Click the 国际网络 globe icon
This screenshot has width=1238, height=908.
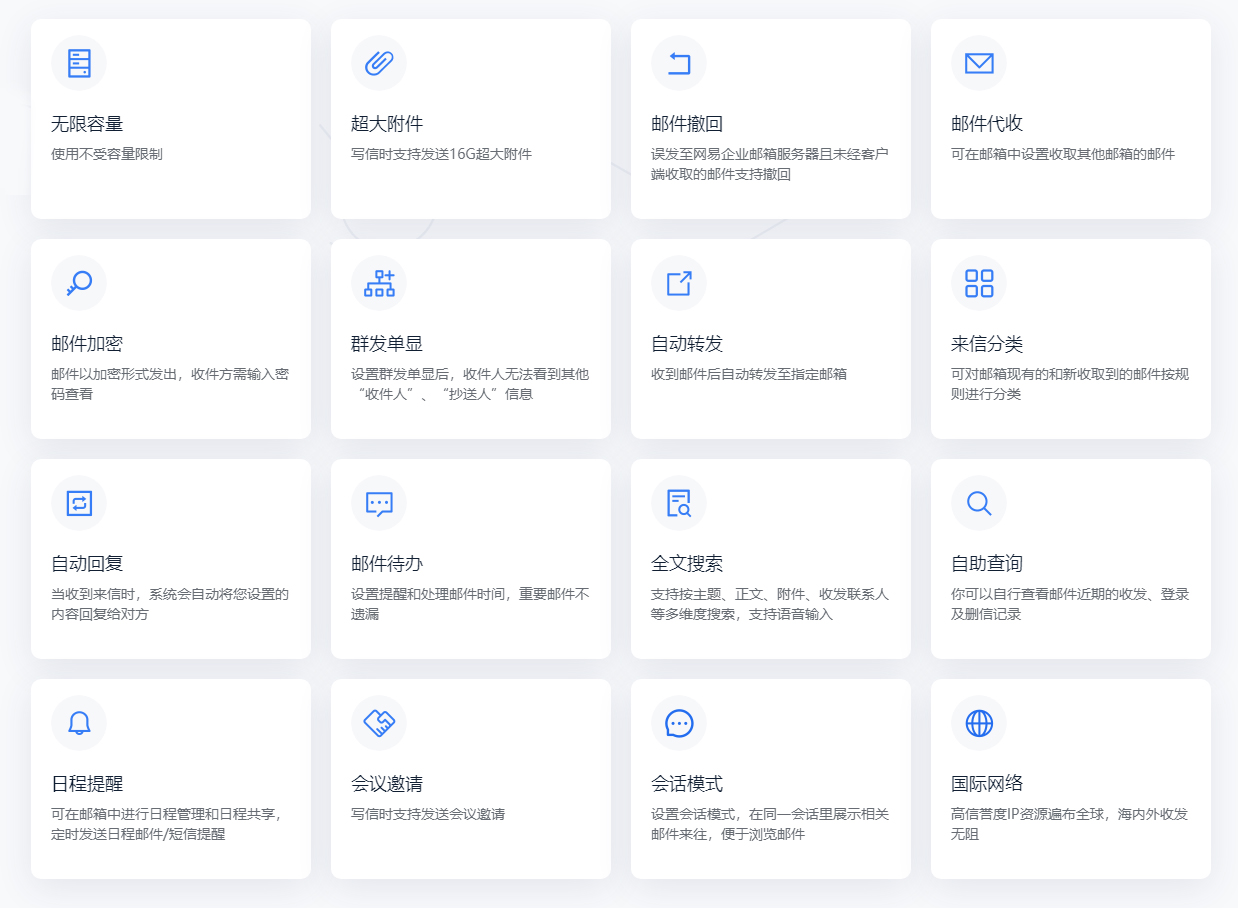(x=979, y=723)
